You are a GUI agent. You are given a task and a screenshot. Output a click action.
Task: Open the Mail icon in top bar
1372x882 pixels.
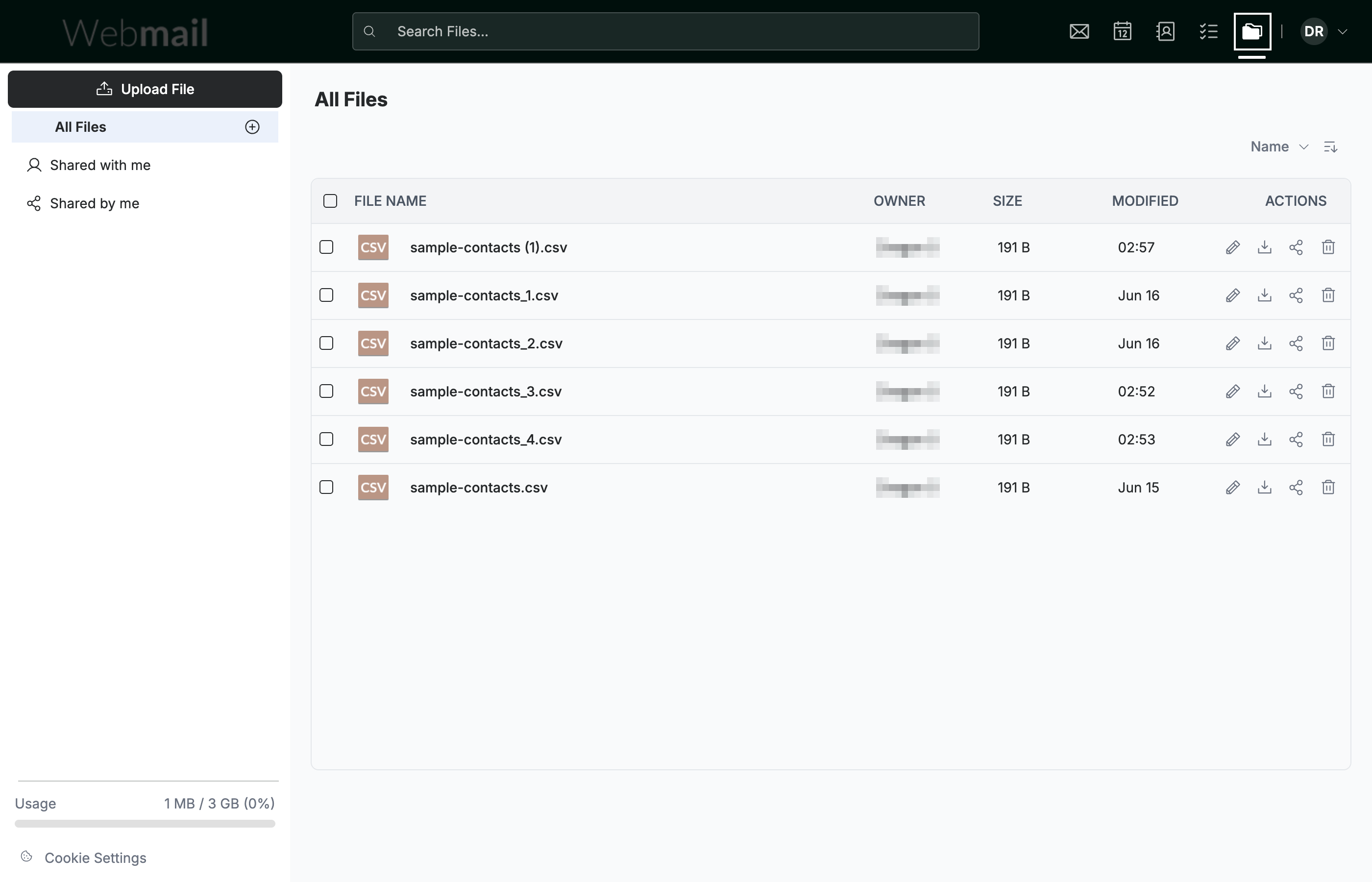pyautogui.click(x=1079, y=31)
